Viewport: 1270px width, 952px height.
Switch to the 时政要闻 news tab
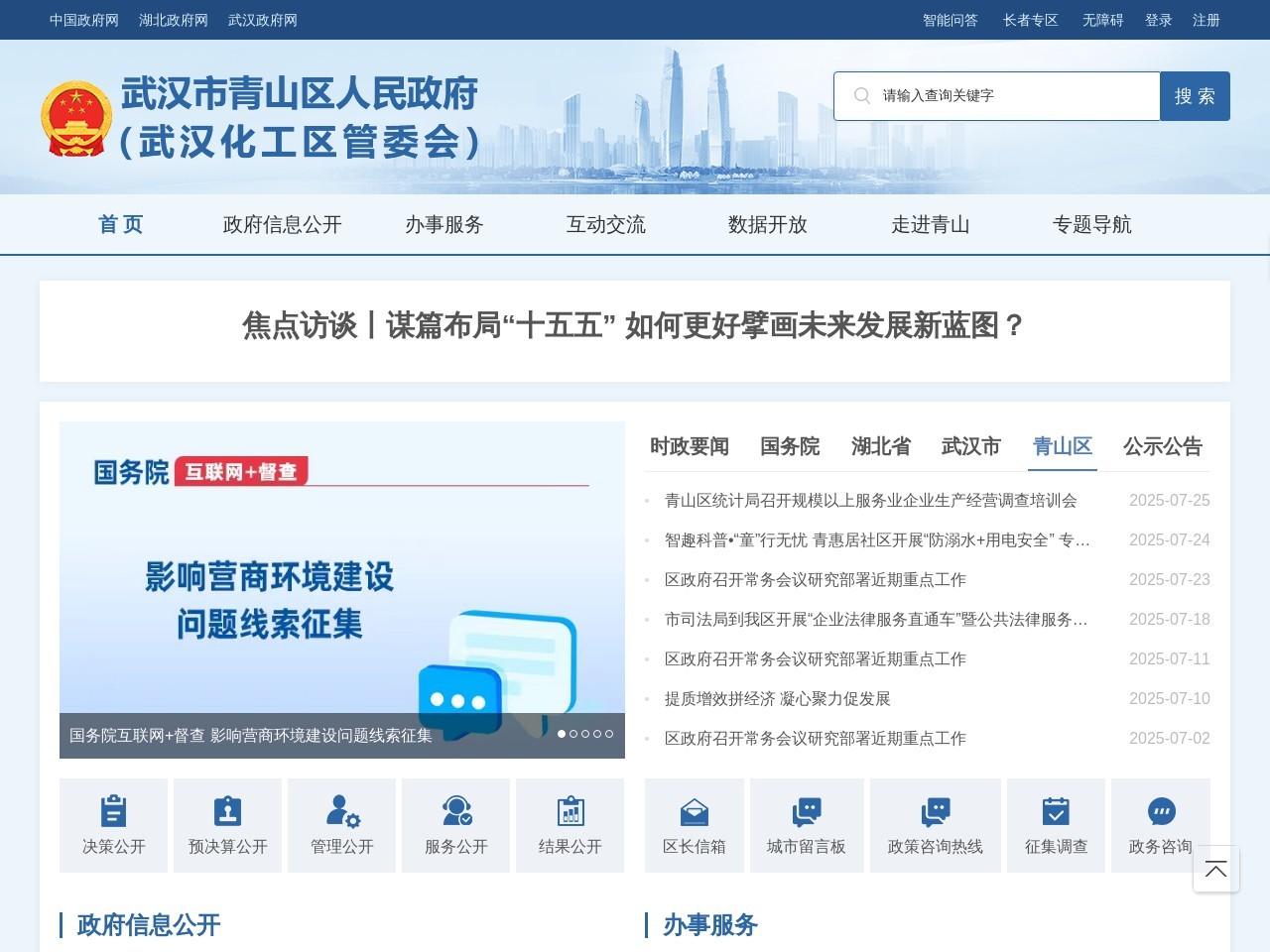pyautogui.click(x=690, y=446)
